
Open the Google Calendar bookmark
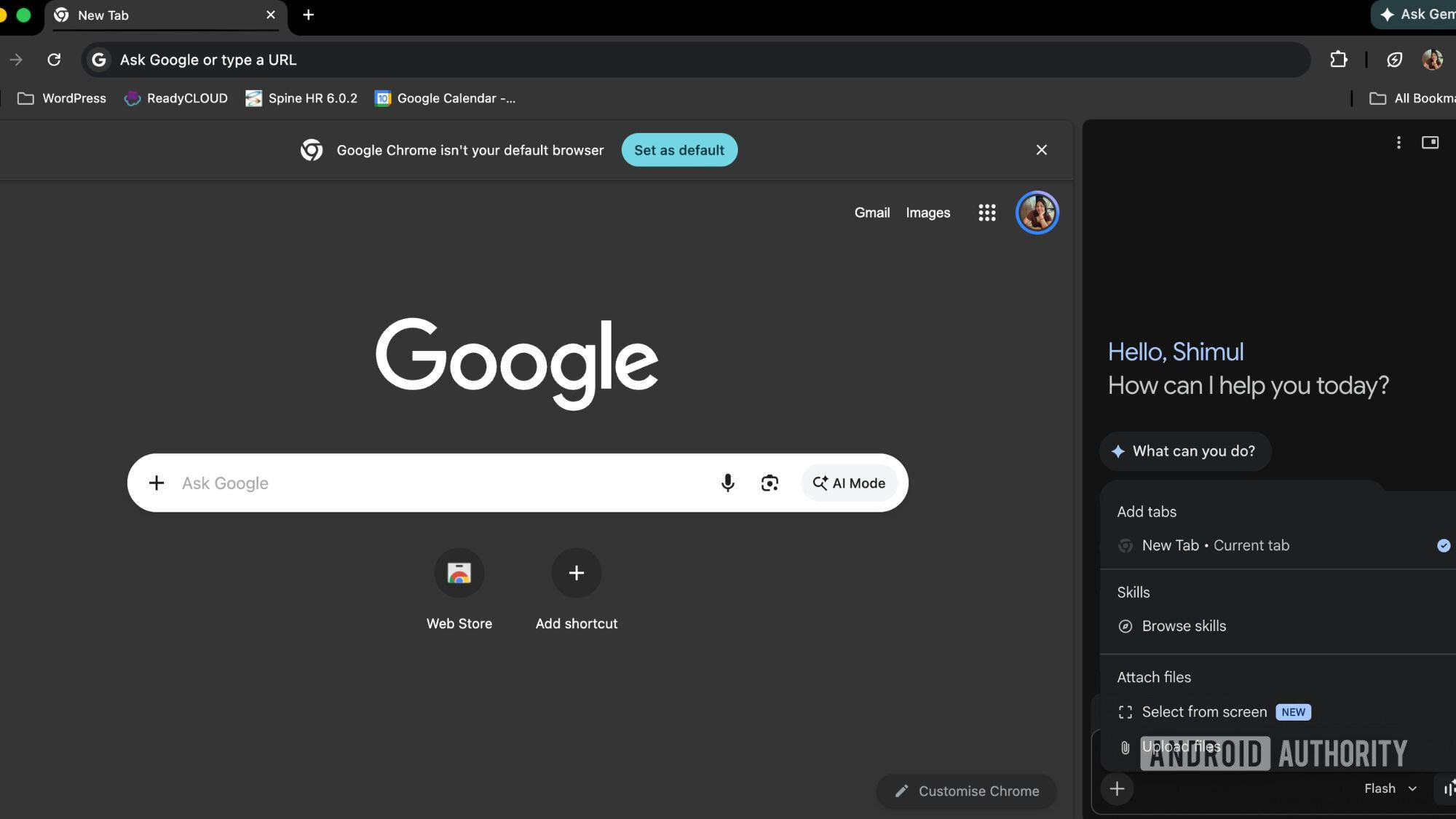[x=445, y=98]
